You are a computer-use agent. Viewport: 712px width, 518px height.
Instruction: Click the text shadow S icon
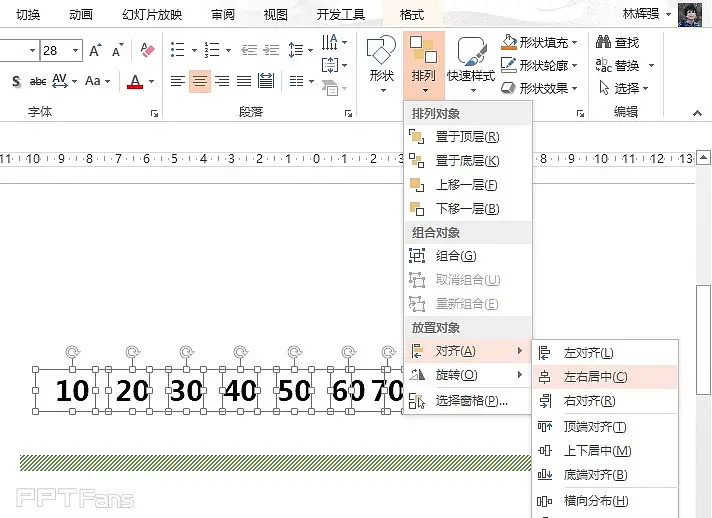16,81
